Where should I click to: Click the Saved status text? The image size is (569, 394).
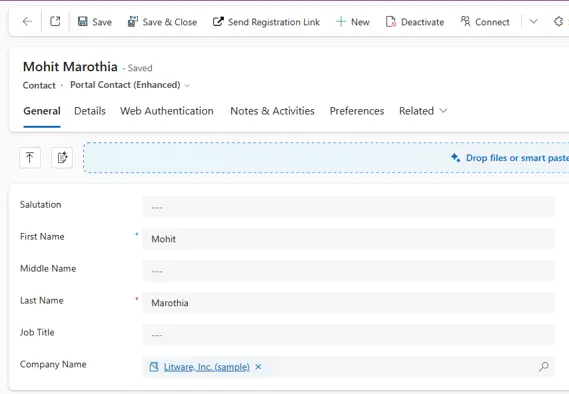pyautogui.click(x=140, y=68)
